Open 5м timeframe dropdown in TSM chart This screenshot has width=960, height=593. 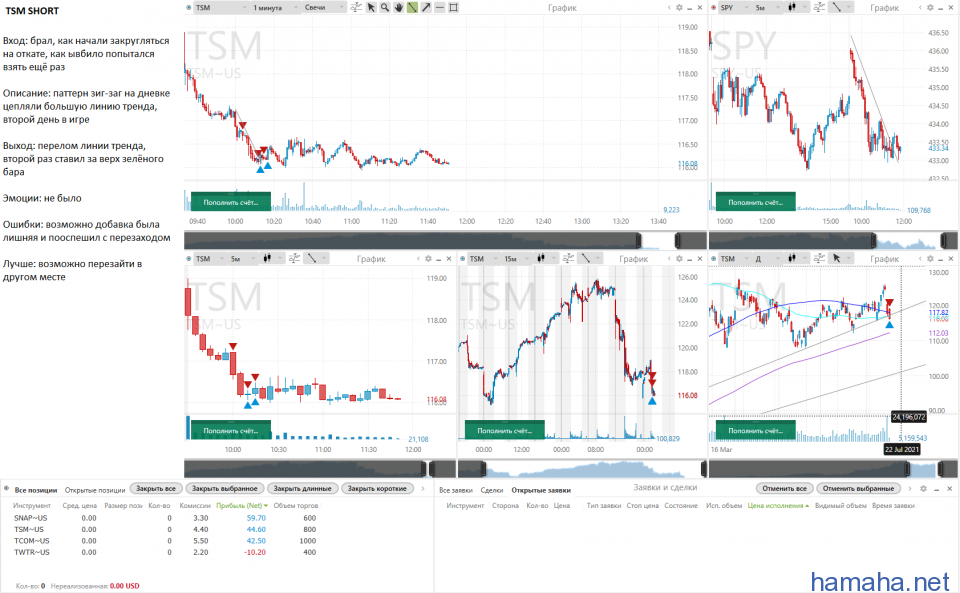pos(242,259)
